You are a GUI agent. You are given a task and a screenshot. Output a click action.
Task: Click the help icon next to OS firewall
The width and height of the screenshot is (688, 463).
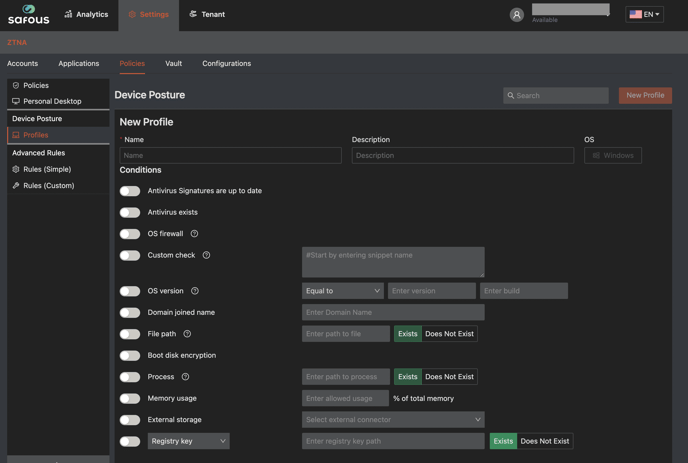tap(194, 234)
